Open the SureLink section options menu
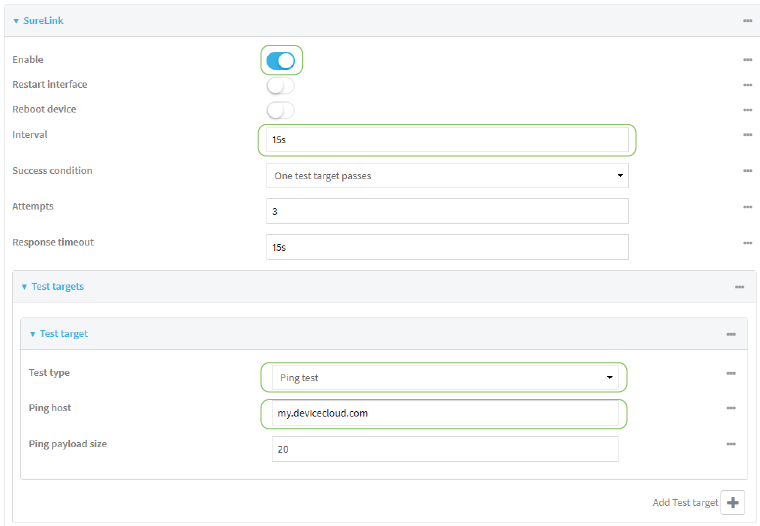This screenshot has width=760, height=526. coord(746,20)
